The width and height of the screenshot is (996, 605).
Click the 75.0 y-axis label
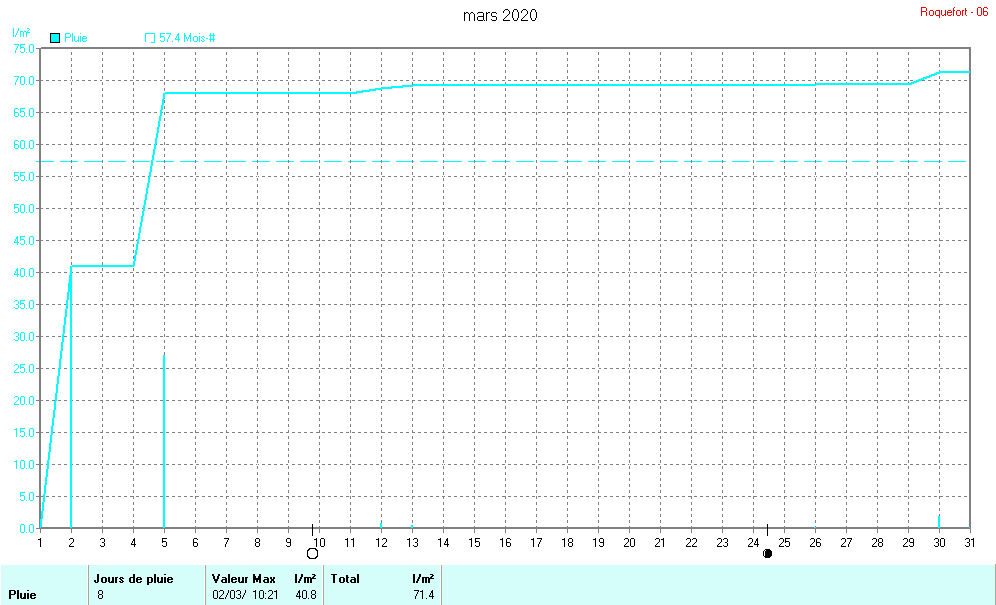click(x=24, y=48)
